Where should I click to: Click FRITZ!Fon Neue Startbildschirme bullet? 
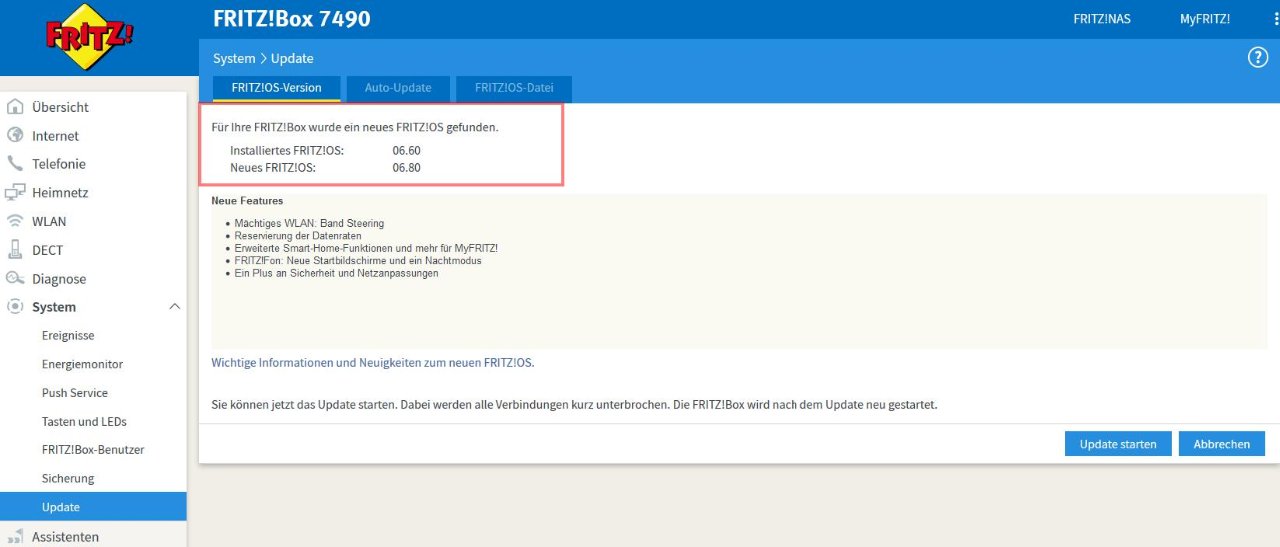[358, 261]
